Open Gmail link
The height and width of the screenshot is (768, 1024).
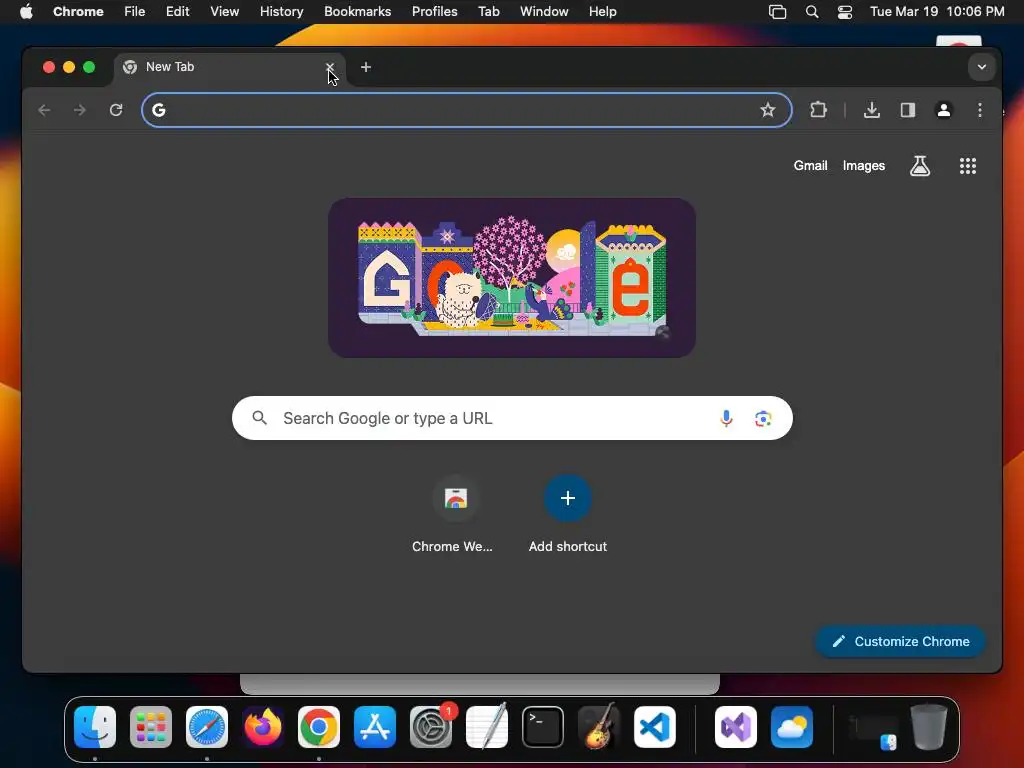[810, 166]
